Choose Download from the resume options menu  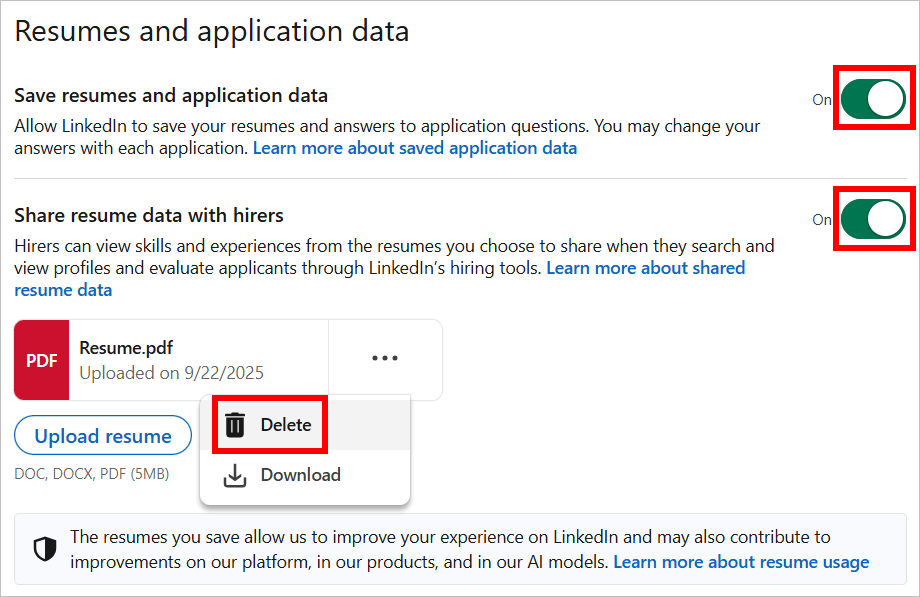301,474
